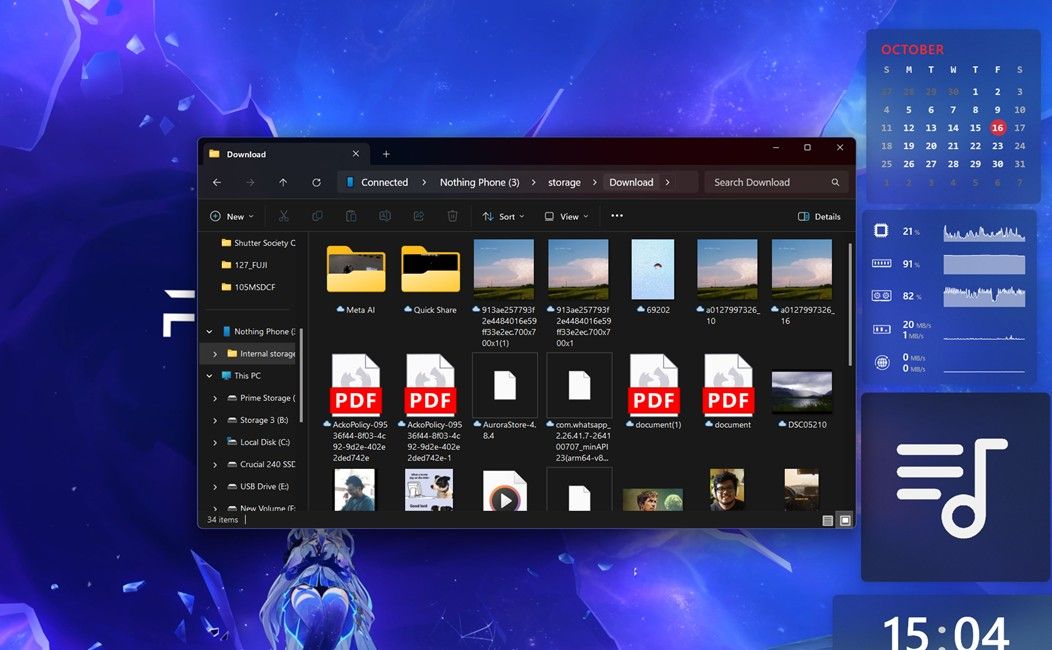Click the storage breadcrumb in address bar
The height and width of the screenshot is (650, 1052).
tap(564, 182)
